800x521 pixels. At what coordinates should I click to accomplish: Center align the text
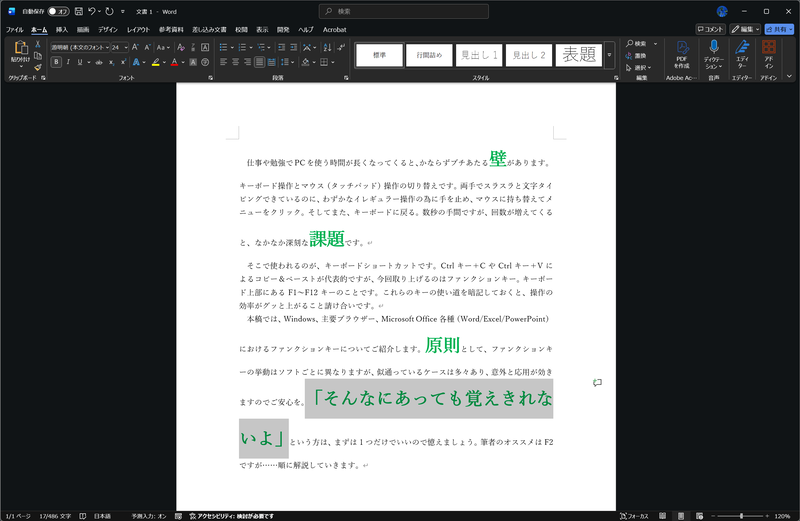click(x=235, y=62)
